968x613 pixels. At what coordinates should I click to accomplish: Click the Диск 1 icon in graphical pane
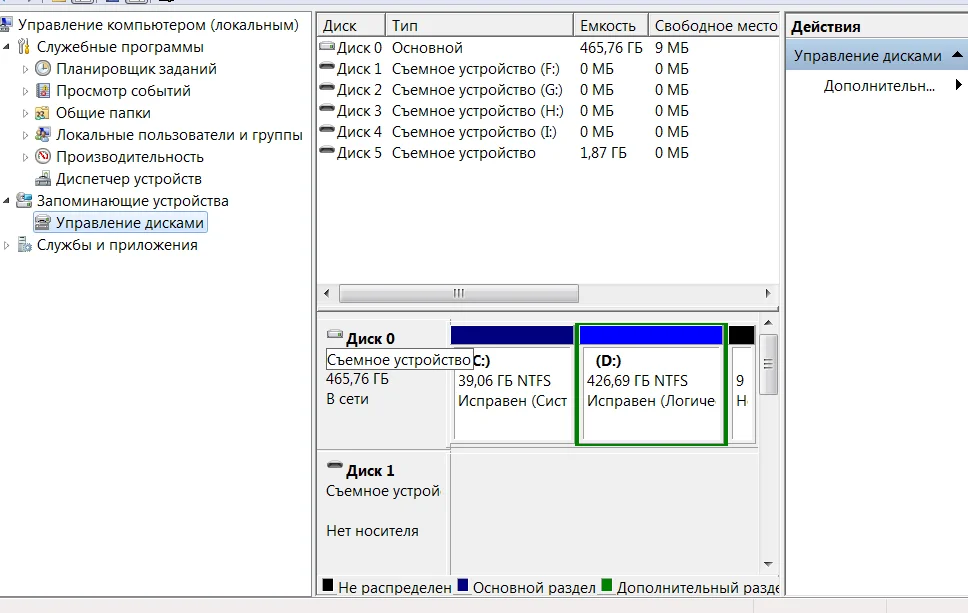[x=335, y=465]
